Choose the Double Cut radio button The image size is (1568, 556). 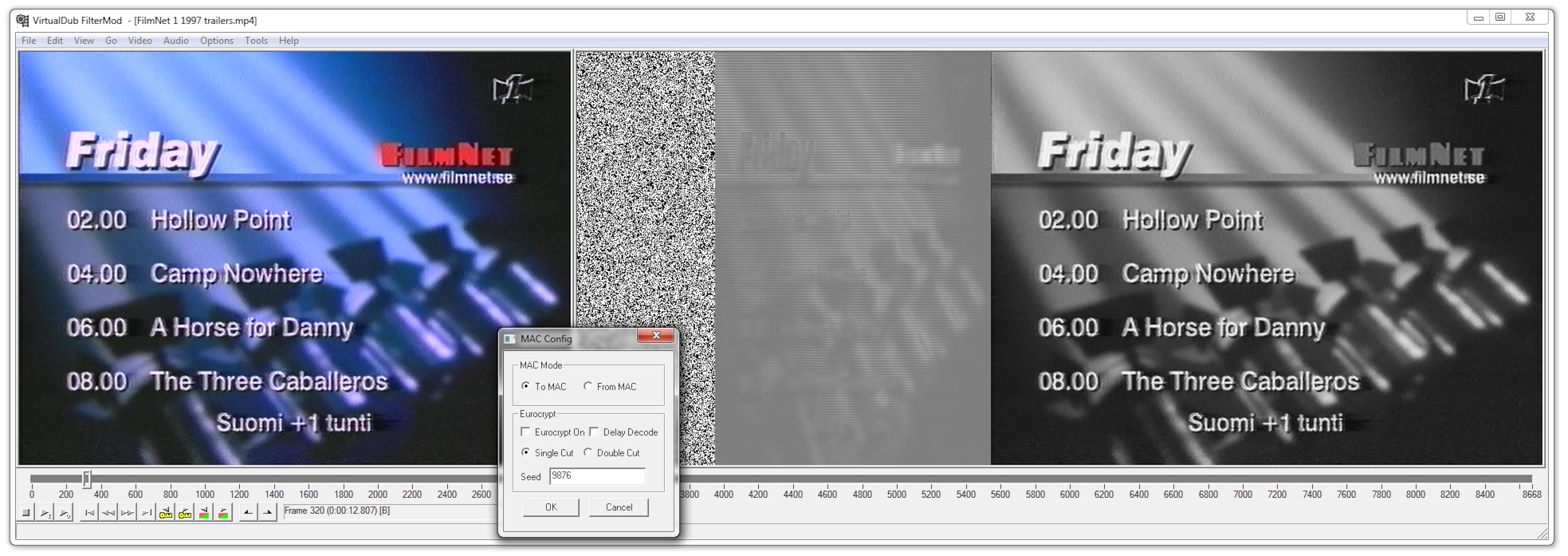pyautogui.click(x=611, y=453)
